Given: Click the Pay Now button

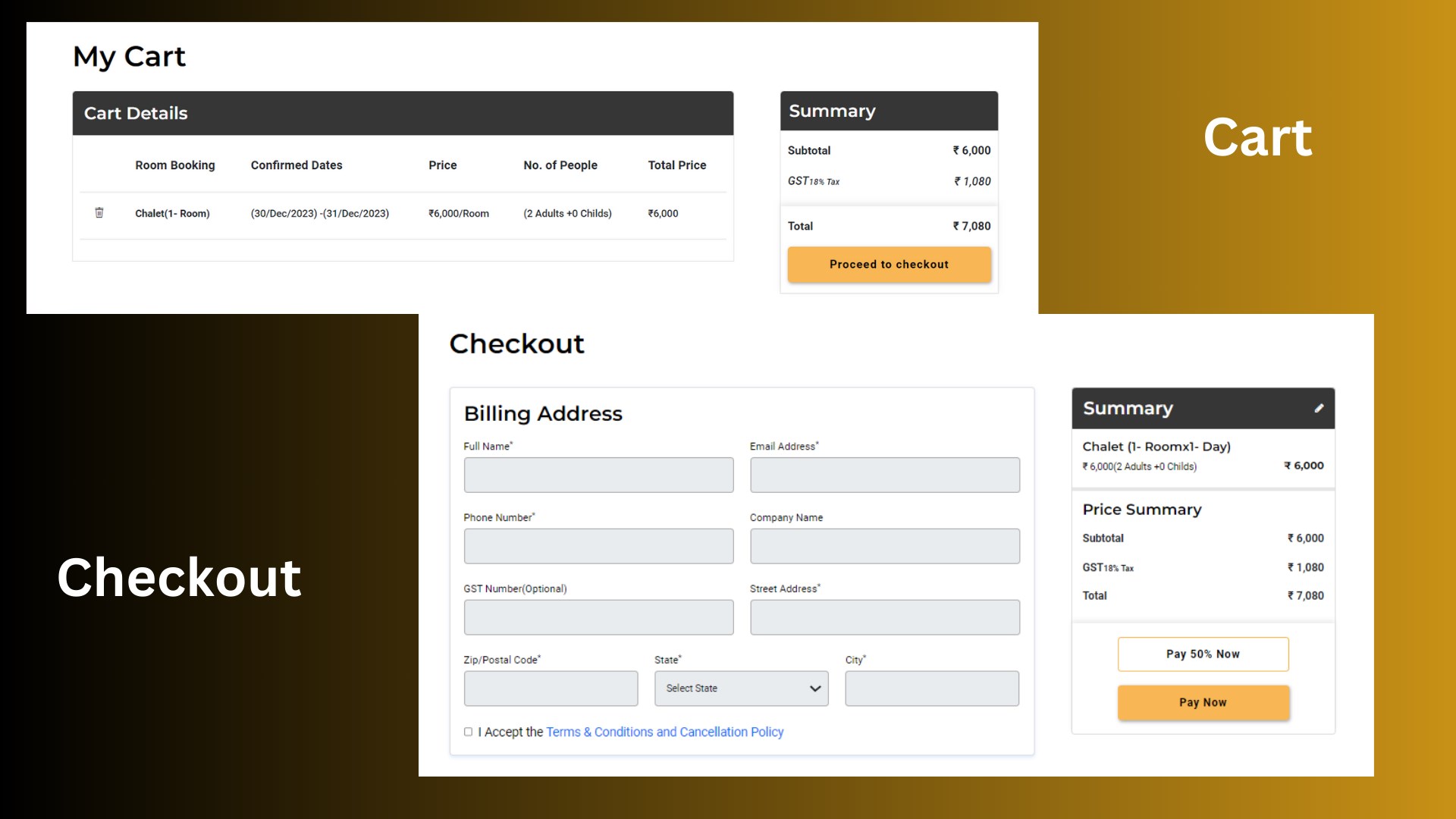Looking at the screenshot, I should 1203,702.
